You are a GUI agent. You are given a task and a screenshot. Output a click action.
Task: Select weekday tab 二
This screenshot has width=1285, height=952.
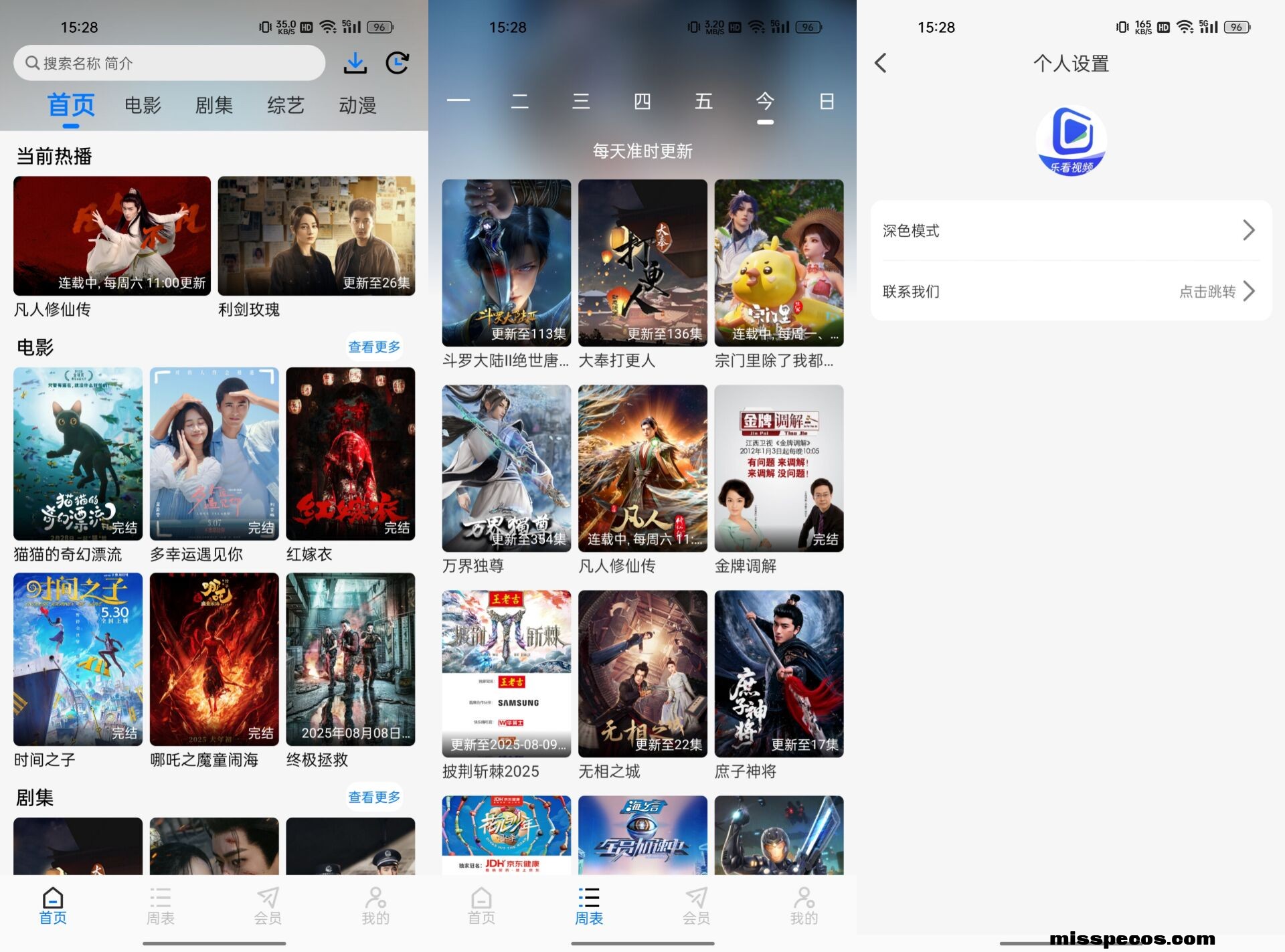(520, 101)
